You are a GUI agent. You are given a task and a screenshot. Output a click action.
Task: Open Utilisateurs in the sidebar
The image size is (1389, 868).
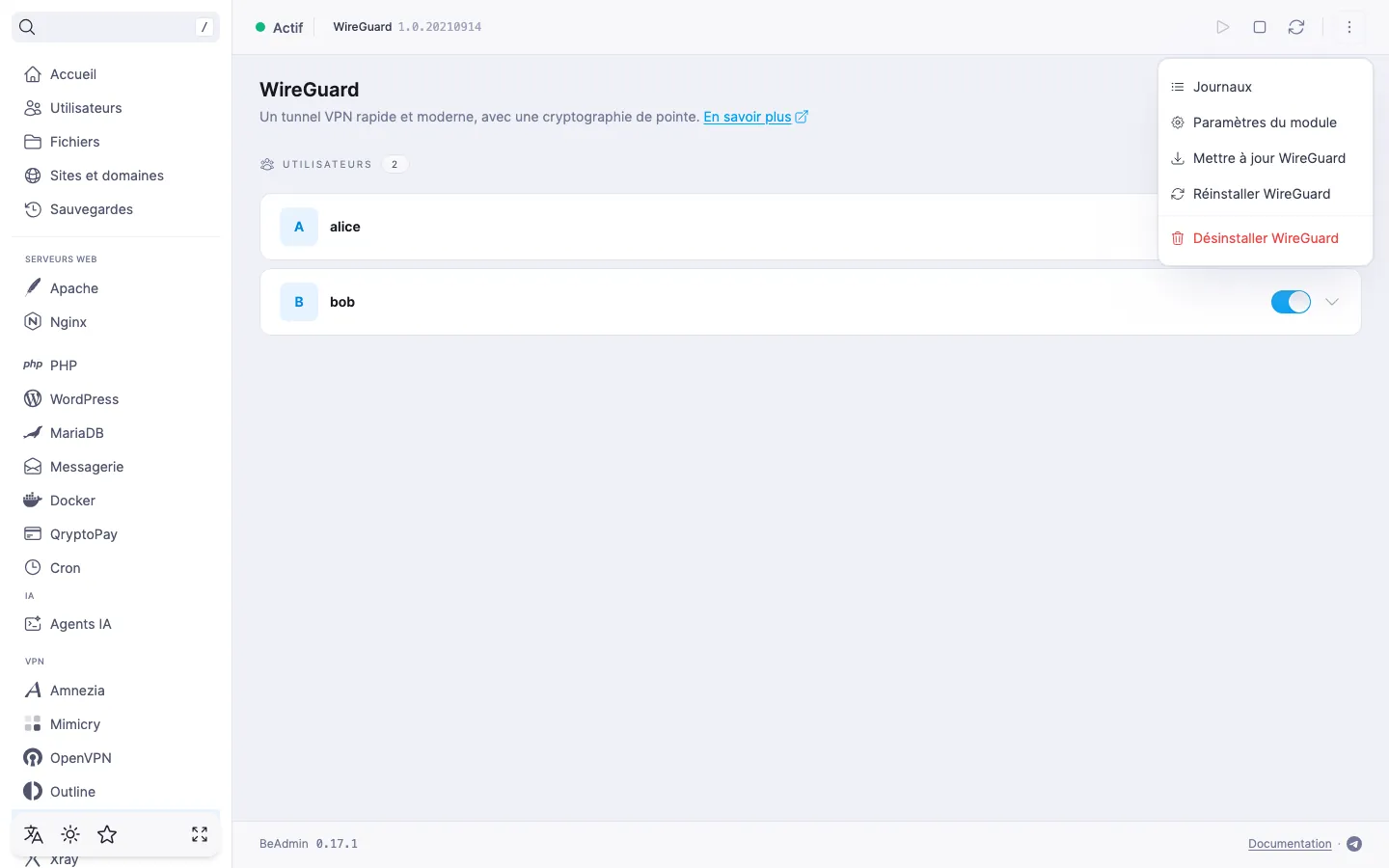click(x=116, y=108)
